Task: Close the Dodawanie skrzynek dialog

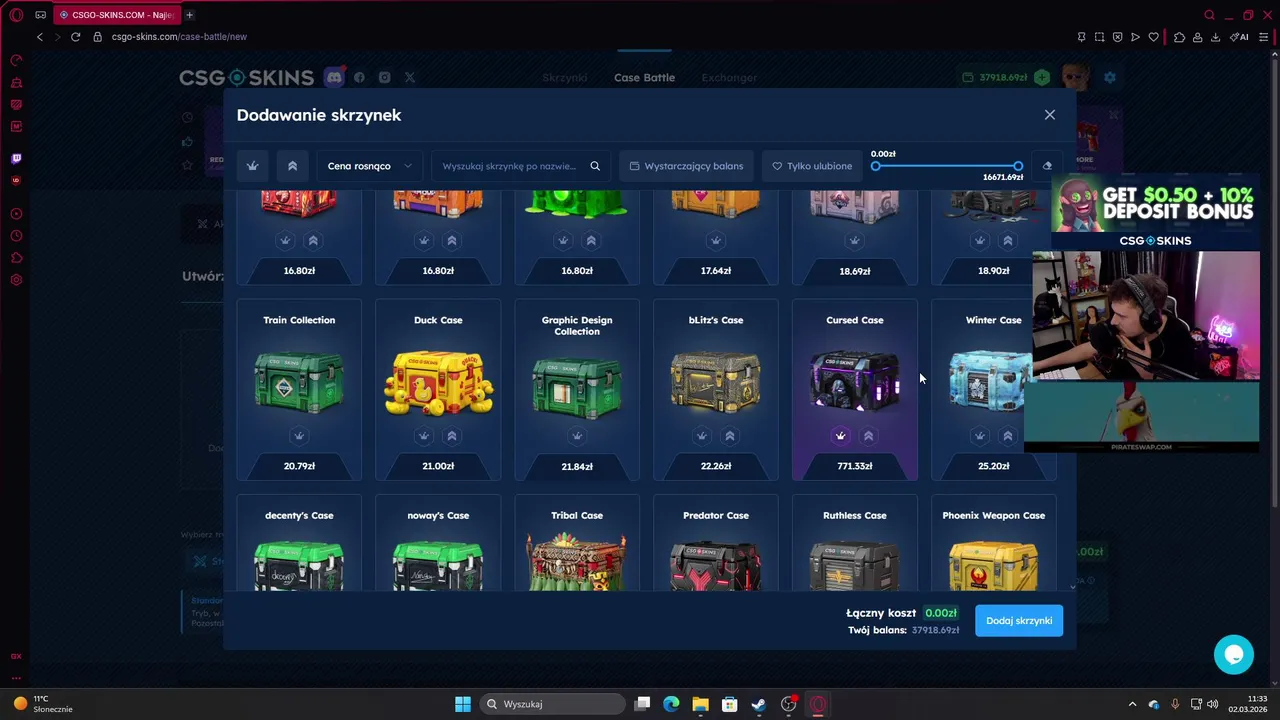Action: pyautogui.click(x=1049, y=115)
